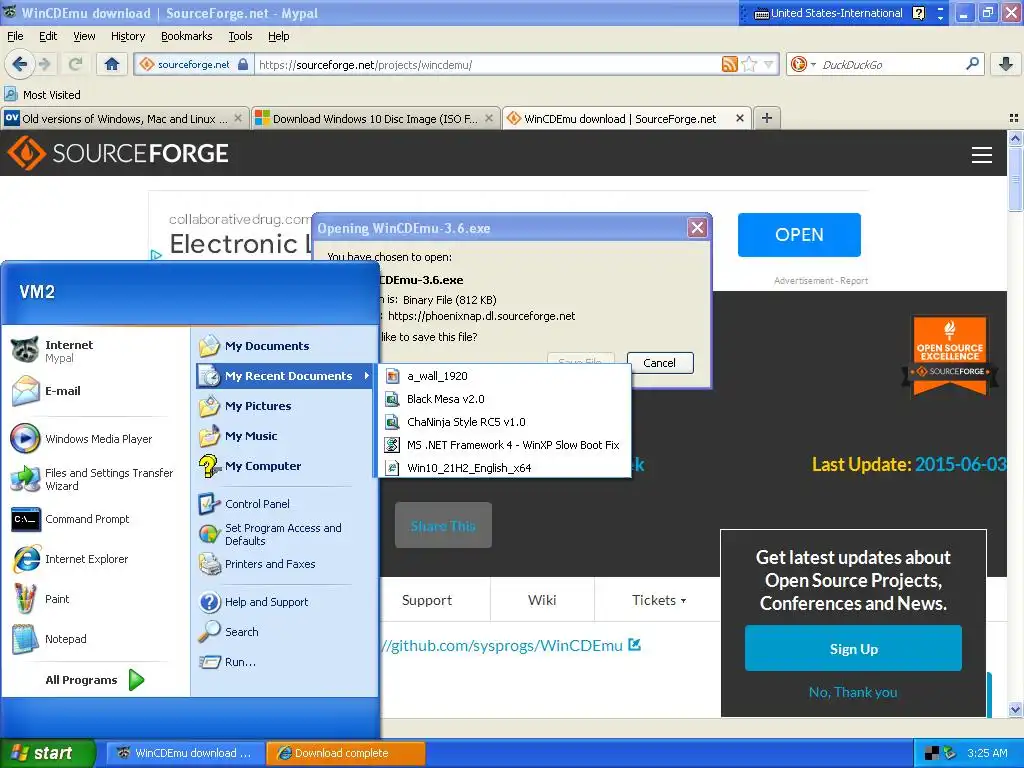Open the Bookmarks menu
1024x768 pixels.
[x=187, y=36]
